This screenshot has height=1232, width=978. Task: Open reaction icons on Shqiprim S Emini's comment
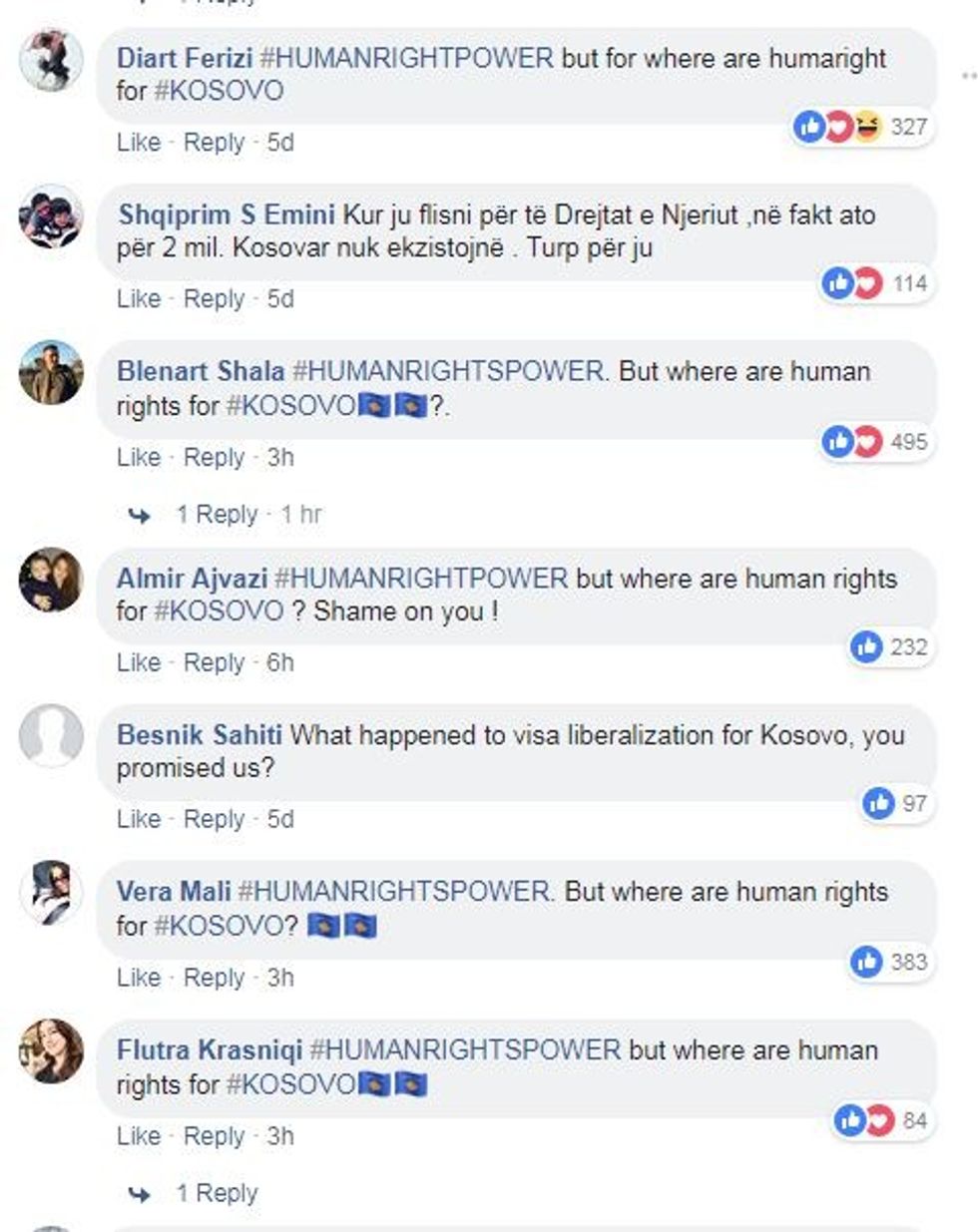(x=852, y=284)
